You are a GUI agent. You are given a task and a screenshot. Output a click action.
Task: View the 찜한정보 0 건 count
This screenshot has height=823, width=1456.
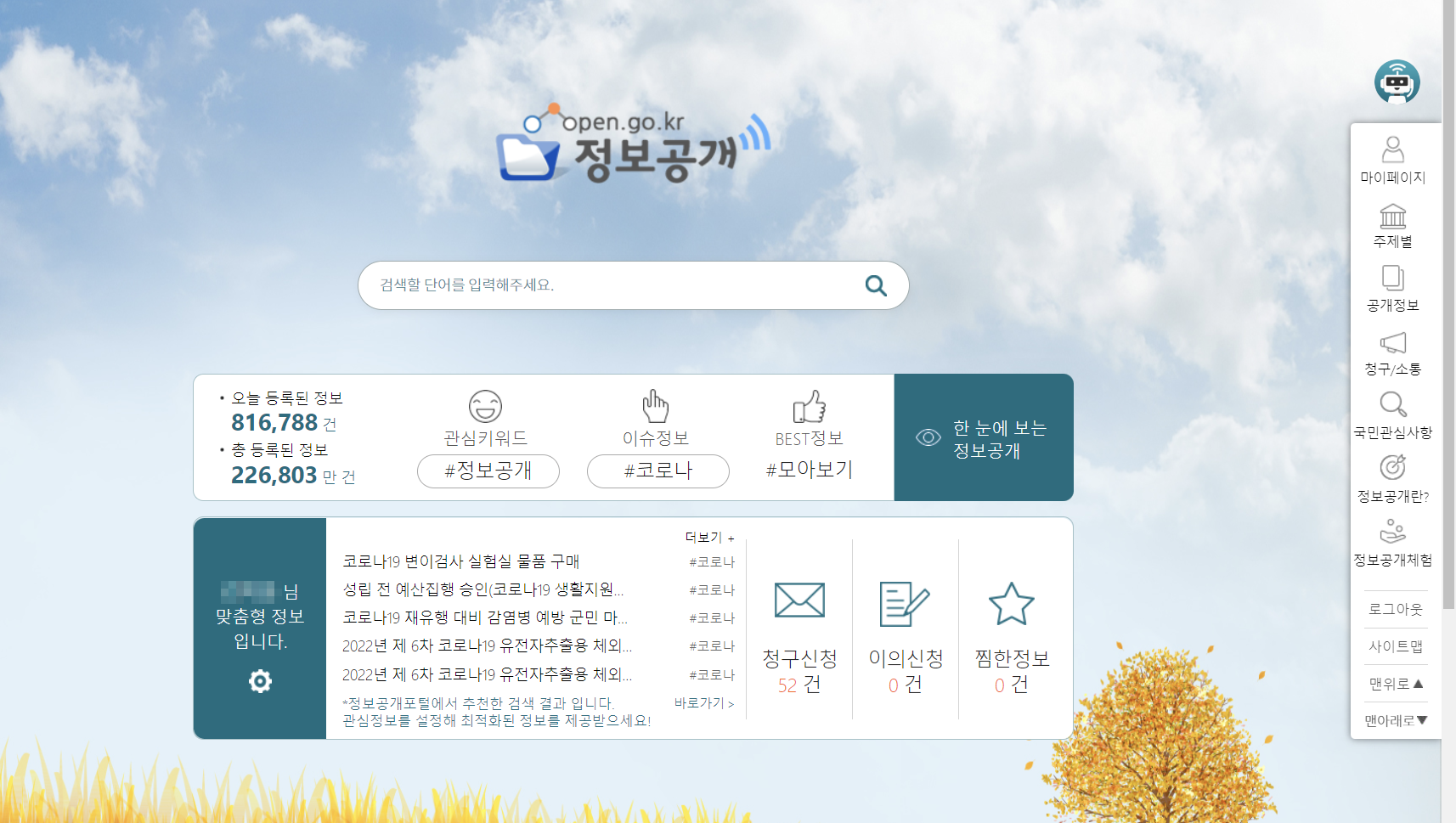1012,685
